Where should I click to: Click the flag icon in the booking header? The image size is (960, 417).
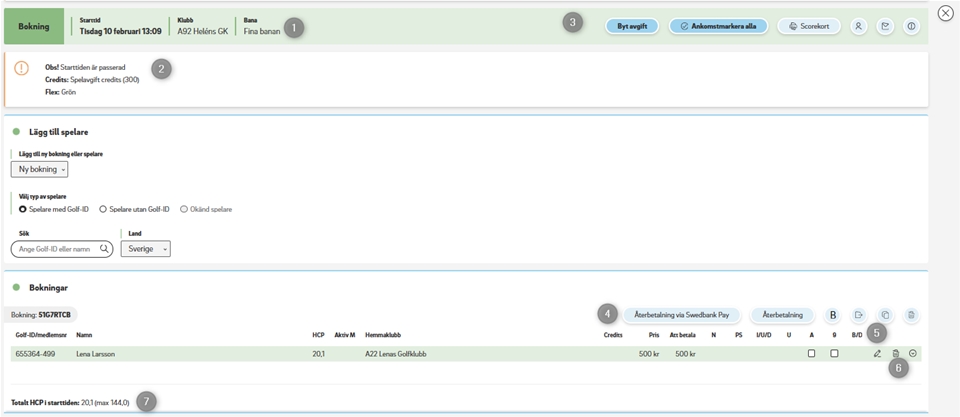pos(885,27)
